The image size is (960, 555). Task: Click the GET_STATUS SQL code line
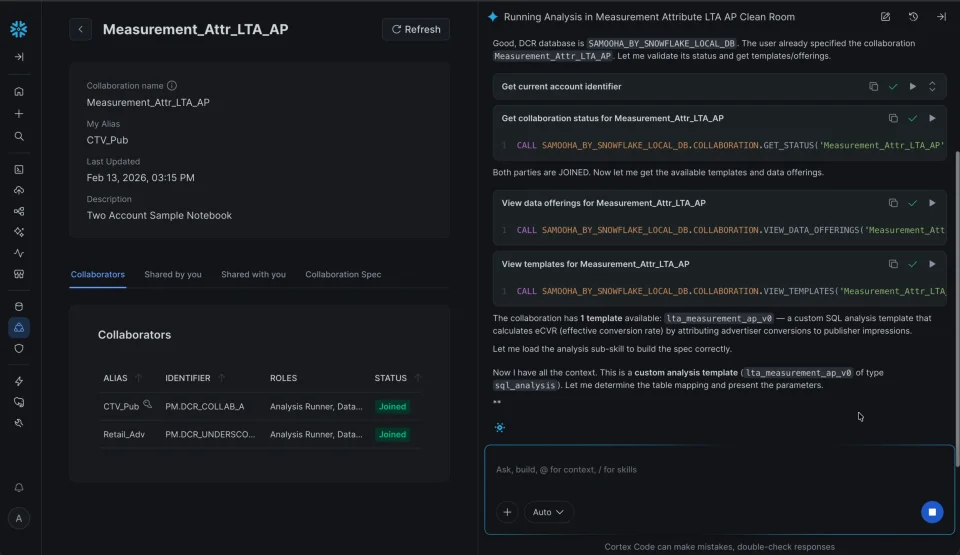tap(730, 146)
